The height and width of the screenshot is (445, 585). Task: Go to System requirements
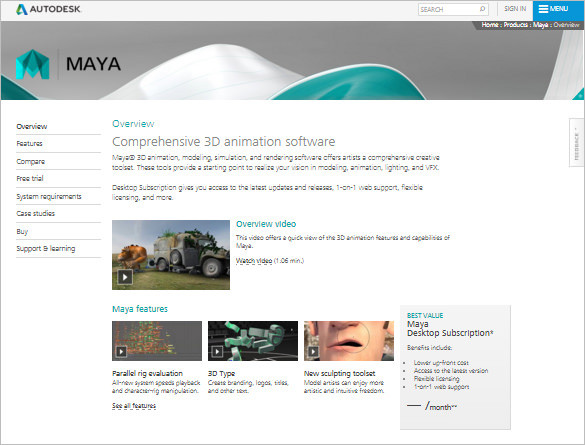49,196
